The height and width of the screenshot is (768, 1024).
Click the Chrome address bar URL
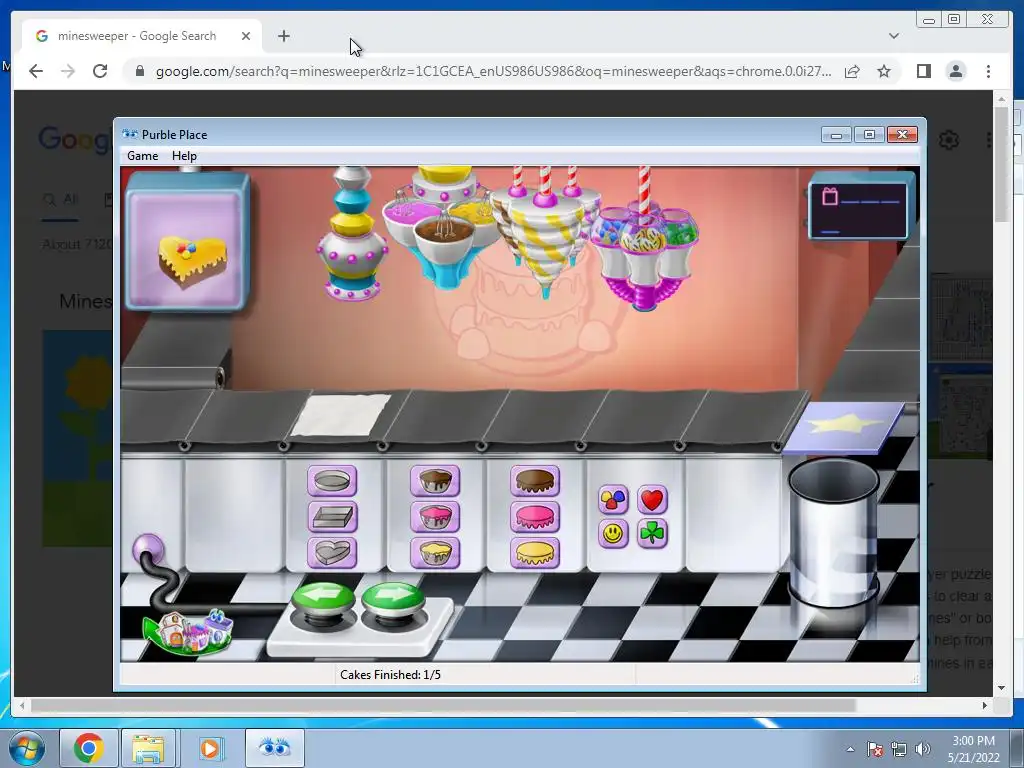(x=493, y=71)
